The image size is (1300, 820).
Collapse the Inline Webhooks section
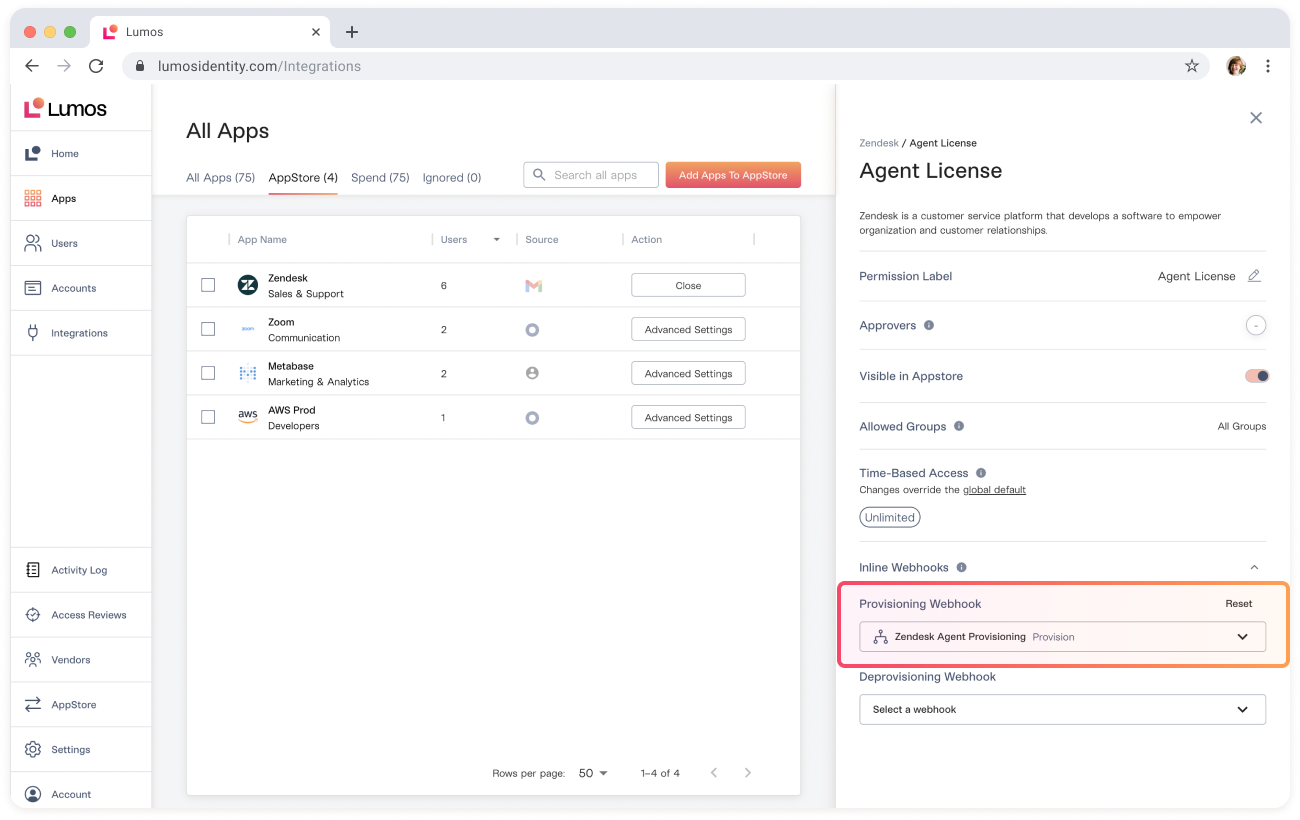point(1255,568)
